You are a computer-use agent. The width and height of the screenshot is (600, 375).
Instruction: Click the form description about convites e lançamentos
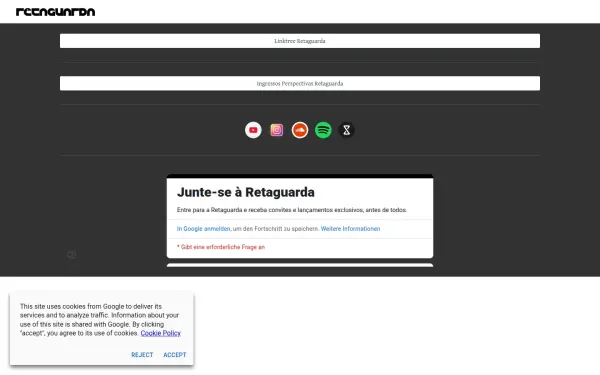(292, 210)
